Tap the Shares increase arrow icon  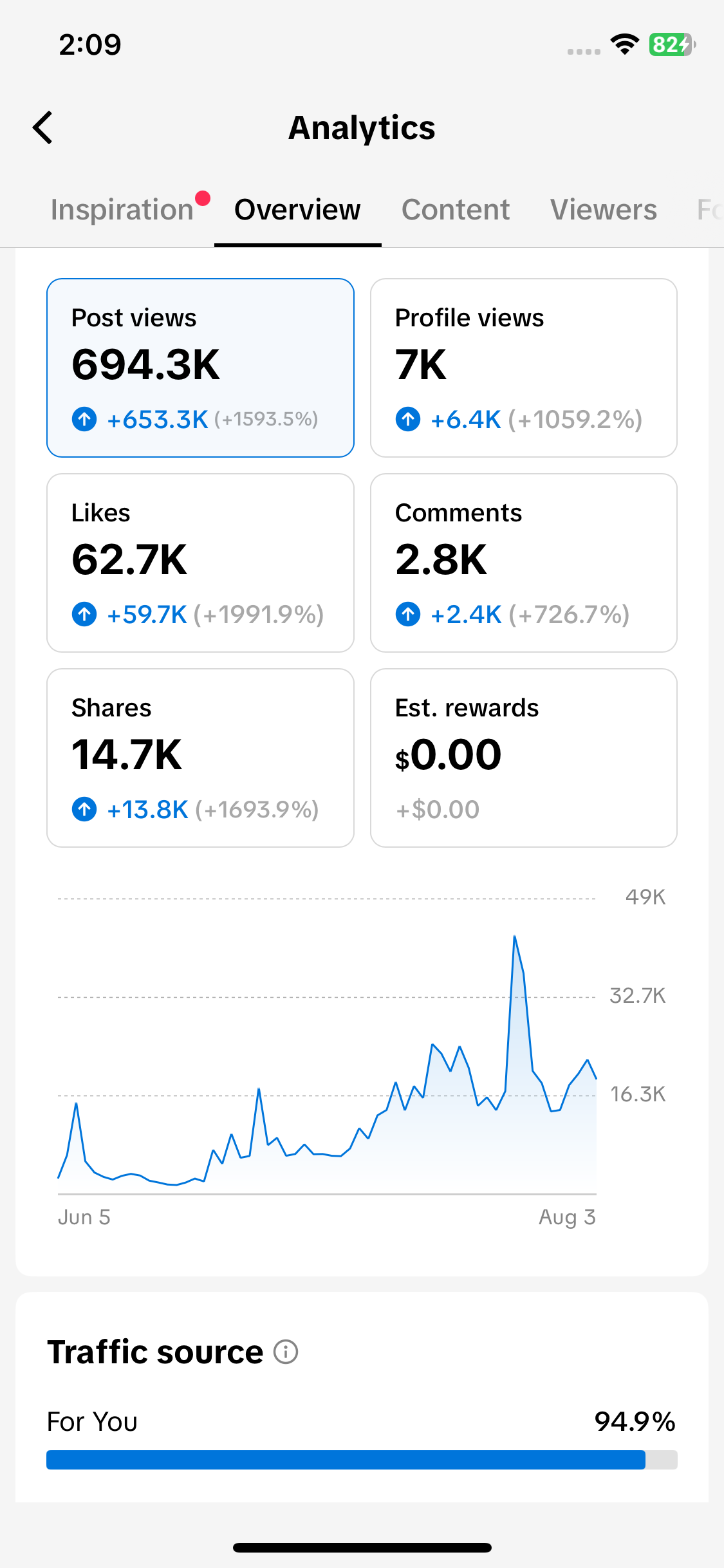(84, 809)
